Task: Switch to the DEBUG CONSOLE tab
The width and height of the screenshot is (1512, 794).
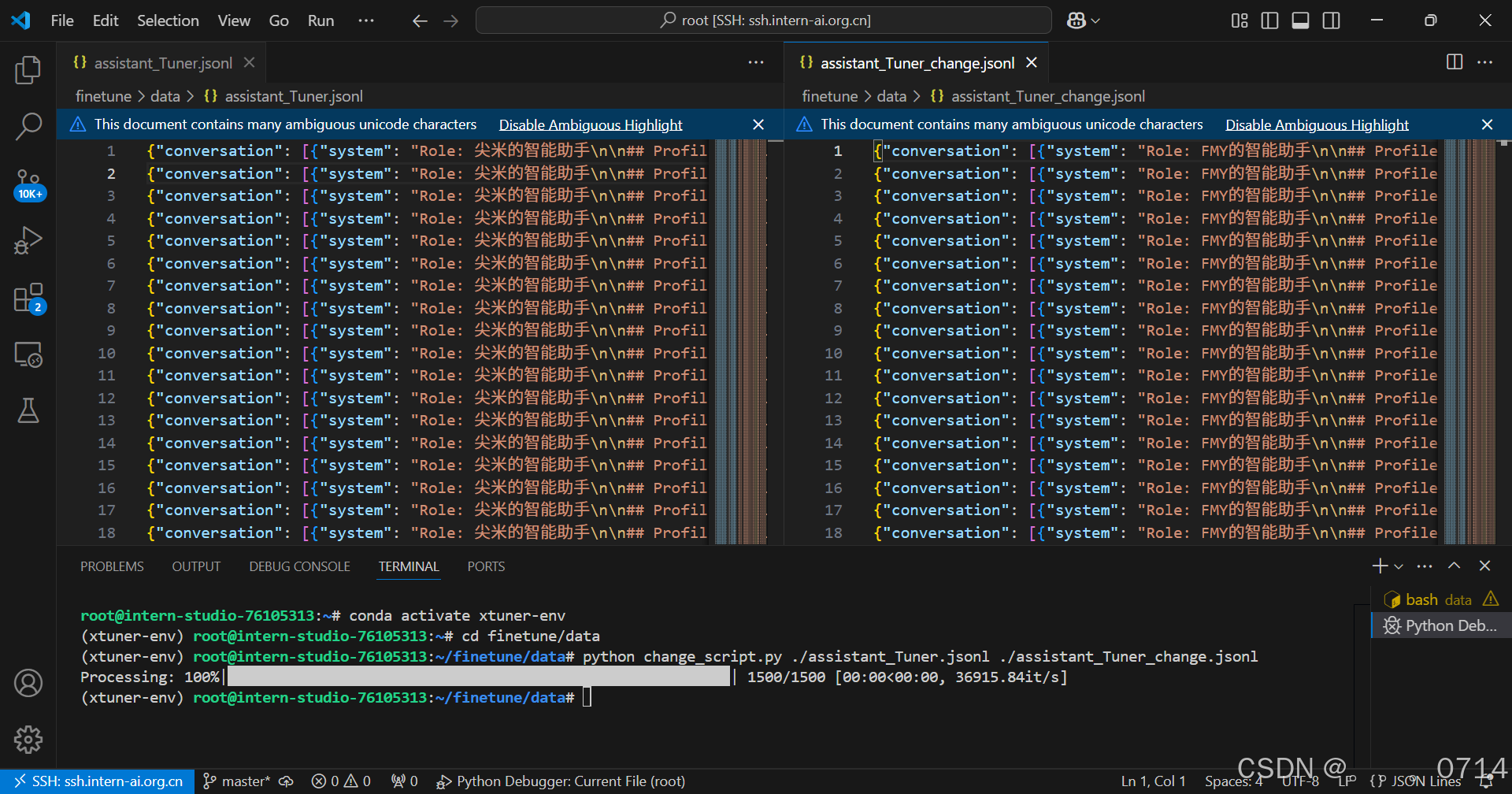Action: tap(299, 566)
